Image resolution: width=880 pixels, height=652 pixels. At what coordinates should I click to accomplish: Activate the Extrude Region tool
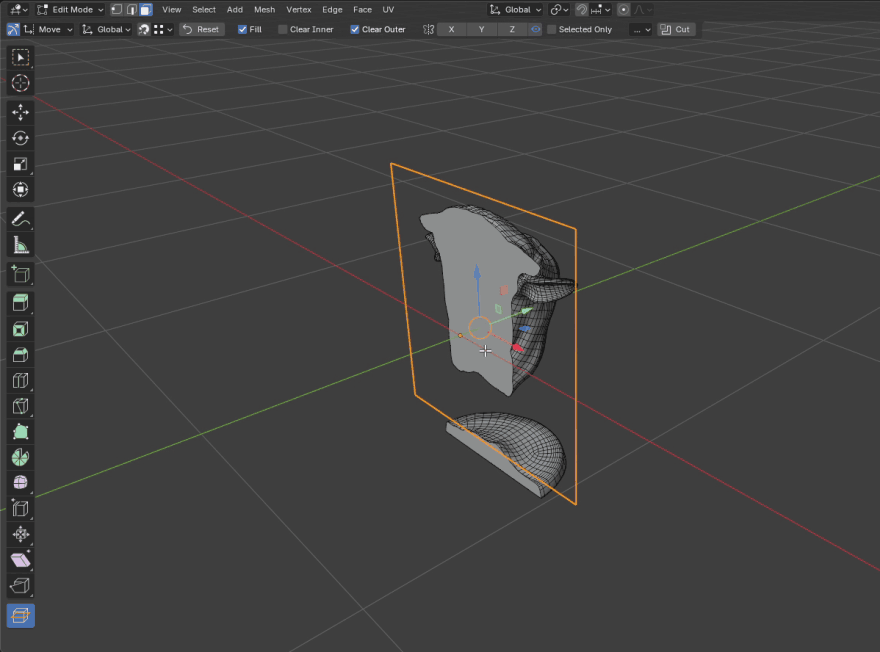coord(20,303)
